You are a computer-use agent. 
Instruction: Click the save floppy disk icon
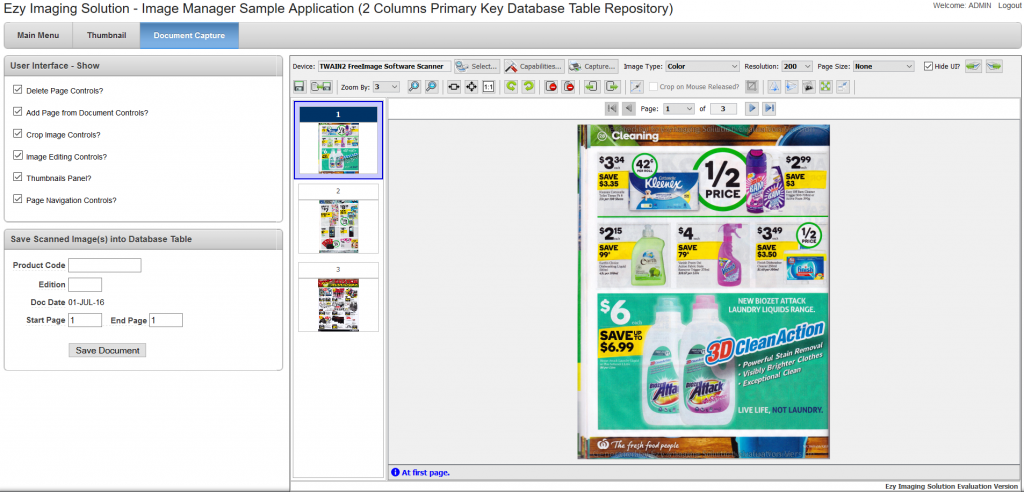[x=300, y=86]
